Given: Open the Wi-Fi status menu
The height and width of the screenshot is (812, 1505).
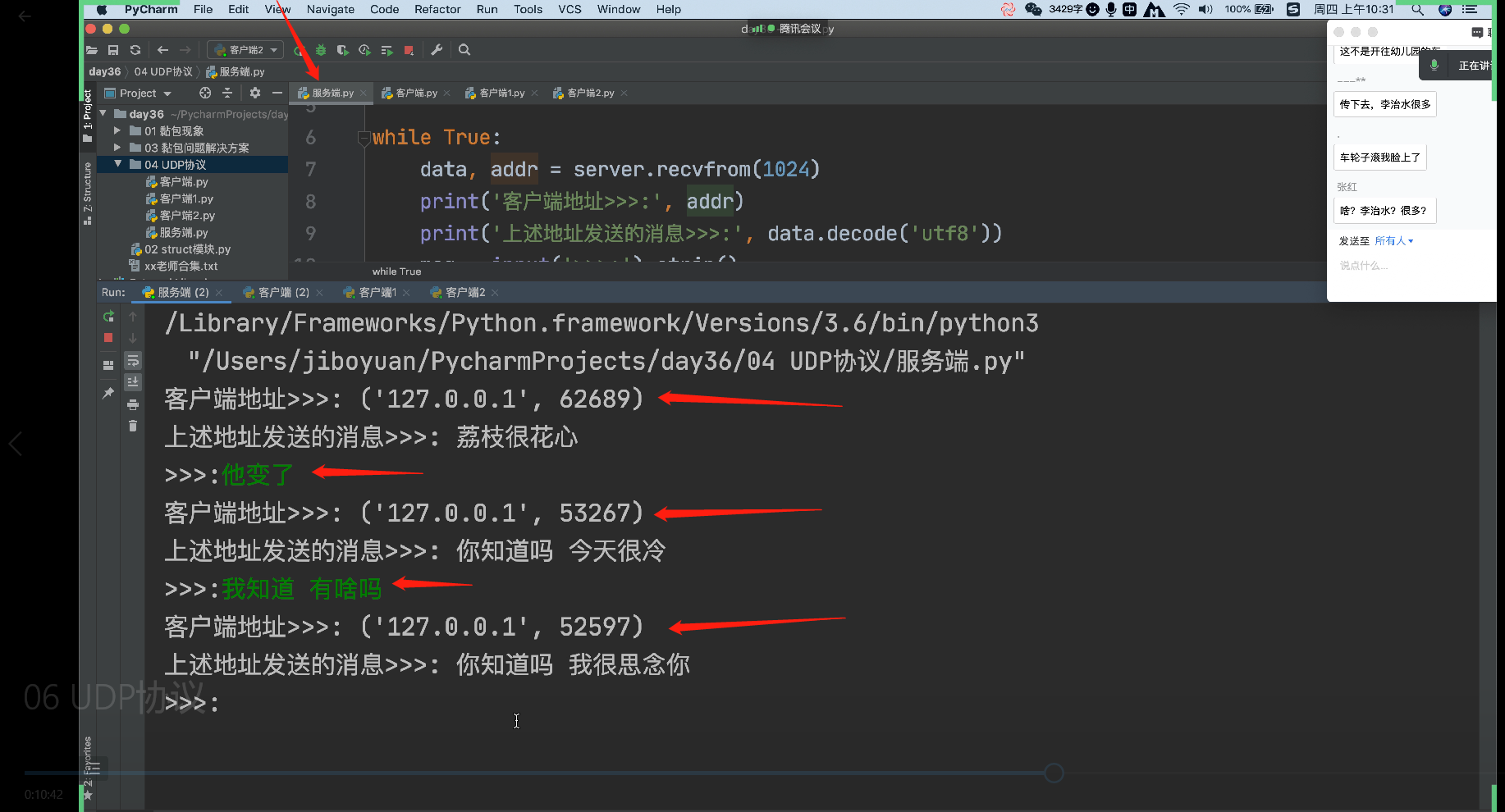Looking at the screenshot, I should pyautogui.click(x=1181, y=9).
